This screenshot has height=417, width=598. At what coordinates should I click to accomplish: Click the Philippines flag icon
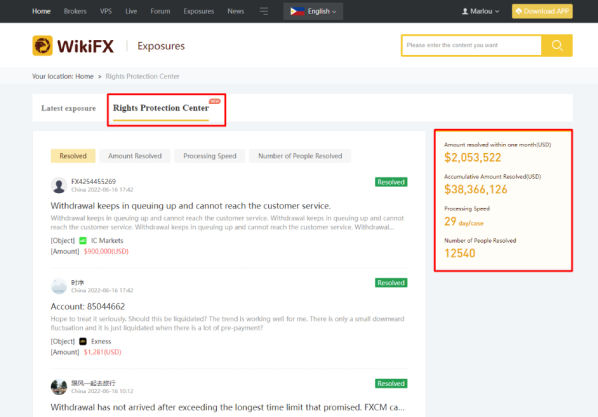pos(297,11)
